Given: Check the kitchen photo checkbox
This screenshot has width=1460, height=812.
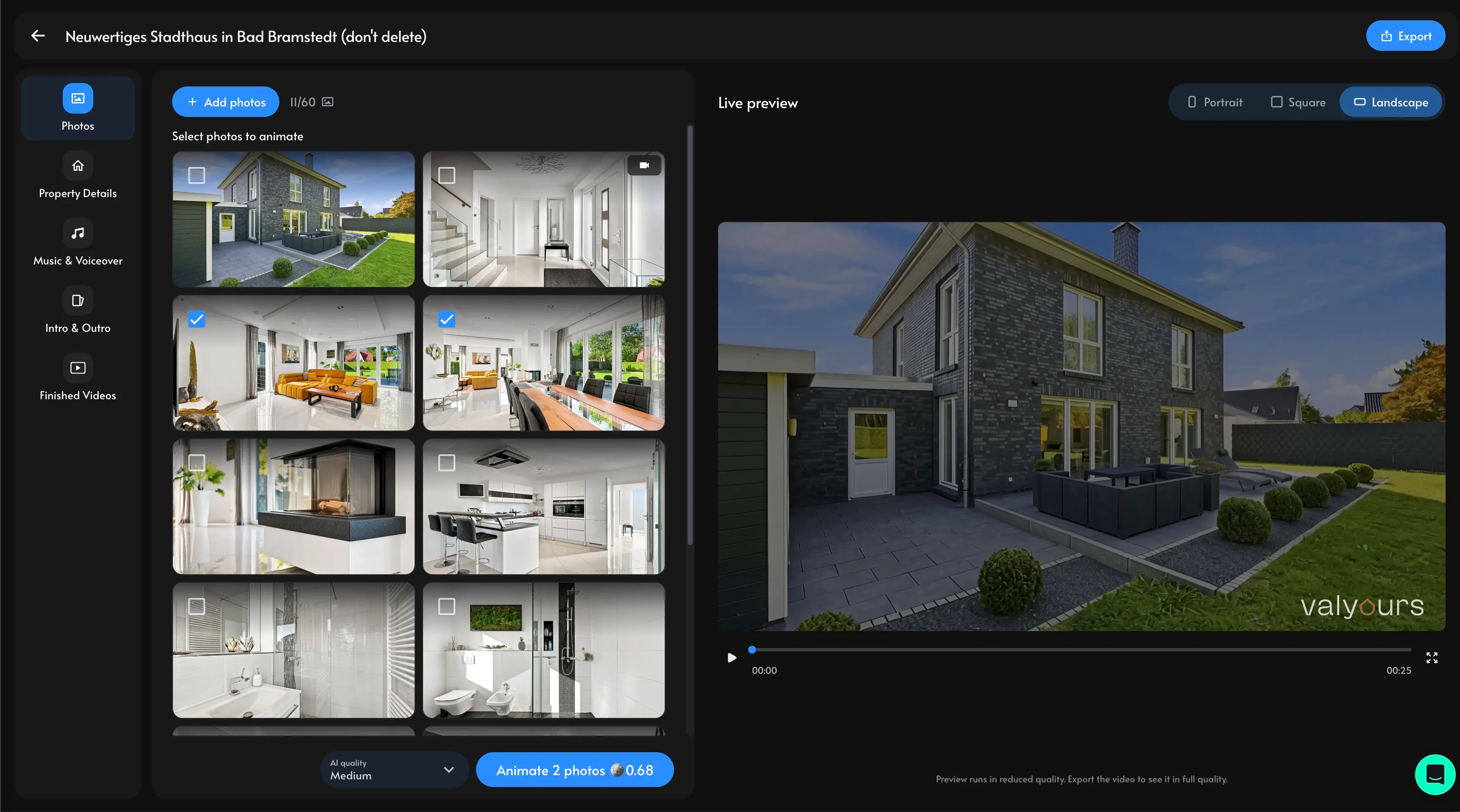Looking at the screenshot, I should pos(447,463).
